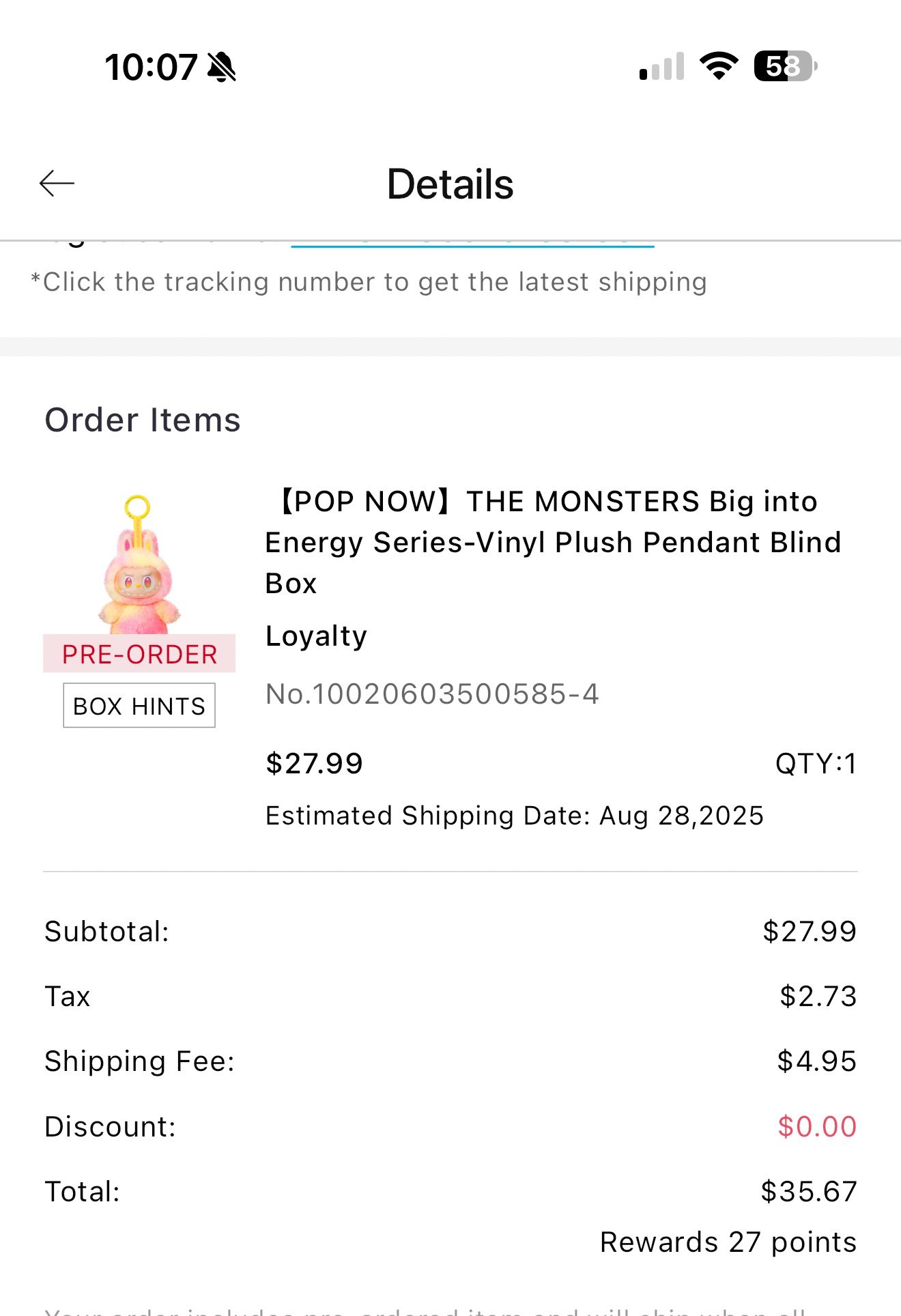This screenshot has height=1316, width=901.
Task: Tap the 10:07 status bar clock
Action: tap(151, 68)
